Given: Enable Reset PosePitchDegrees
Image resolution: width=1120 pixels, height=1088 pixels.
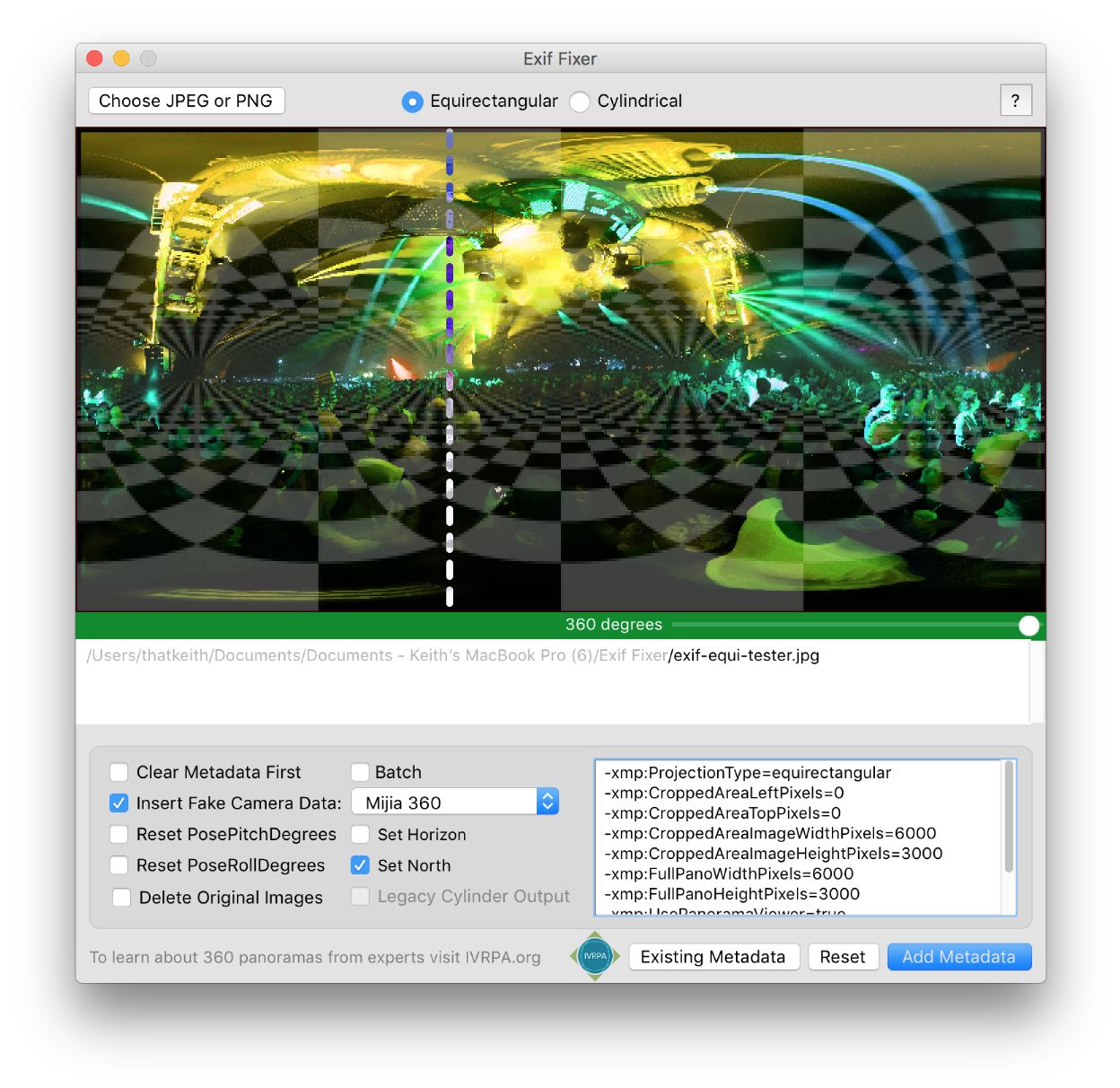Looking at the screenshot, I should [118, 834].
